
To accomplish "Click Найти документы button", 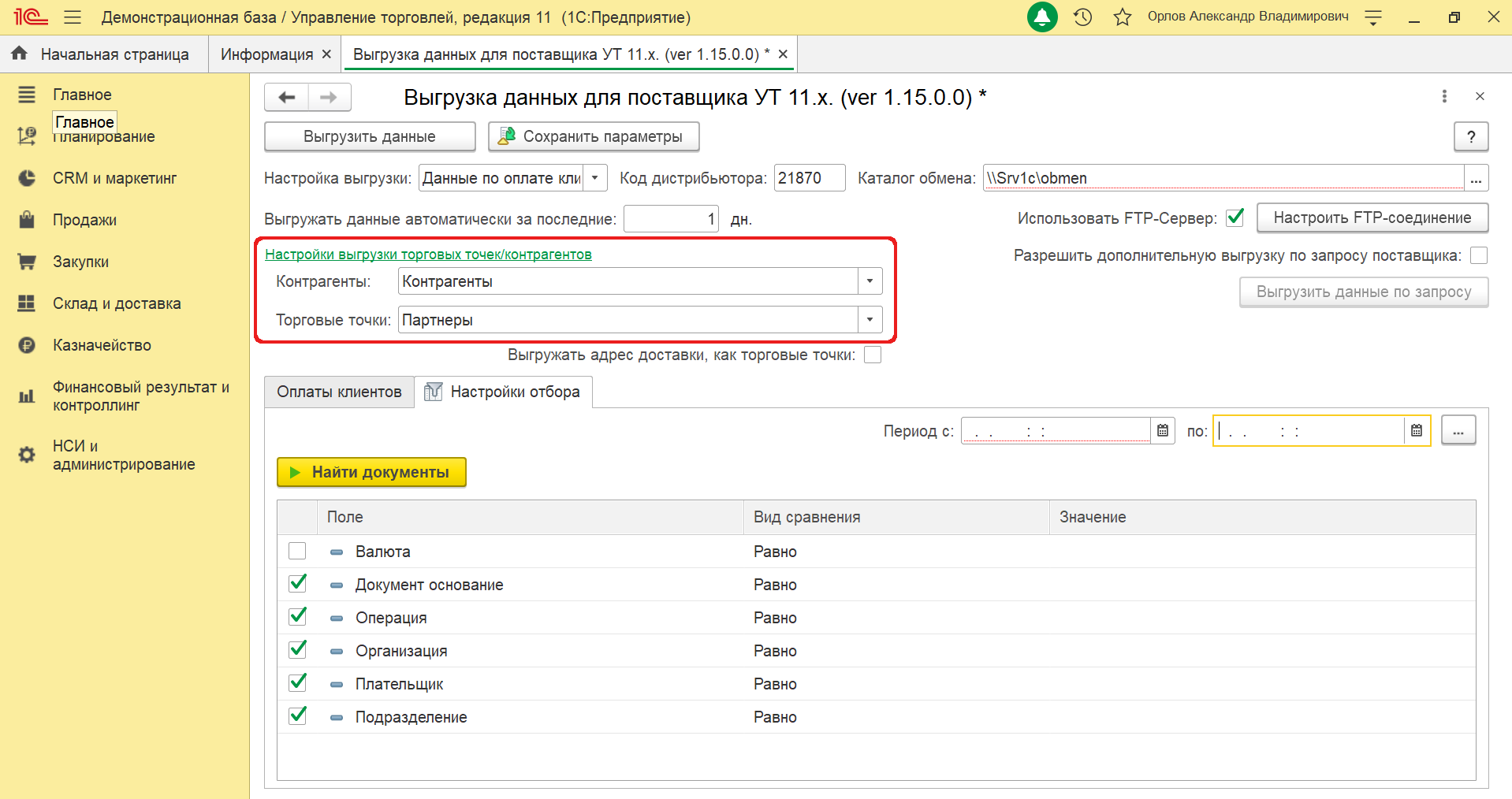I will pos(371,472).
